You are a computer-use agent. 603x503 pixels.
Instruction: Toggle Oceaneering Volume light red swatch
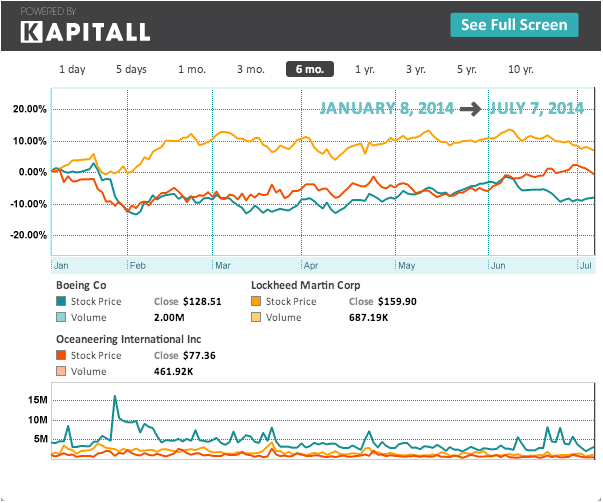[61, 371]
